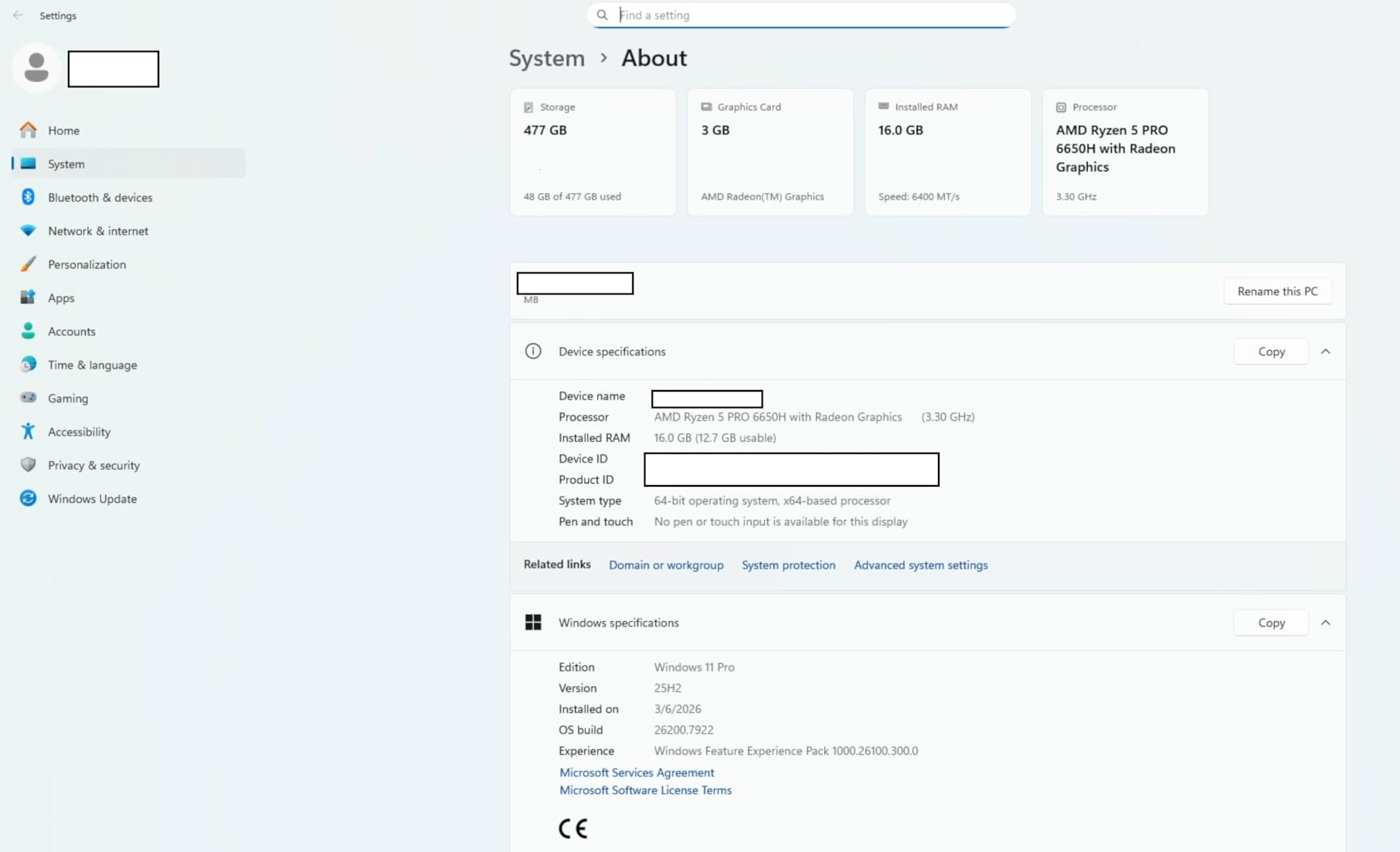Click the Privacy & security shield icon
Viewport: 1400px width, 852px height.
coord(29,465)
